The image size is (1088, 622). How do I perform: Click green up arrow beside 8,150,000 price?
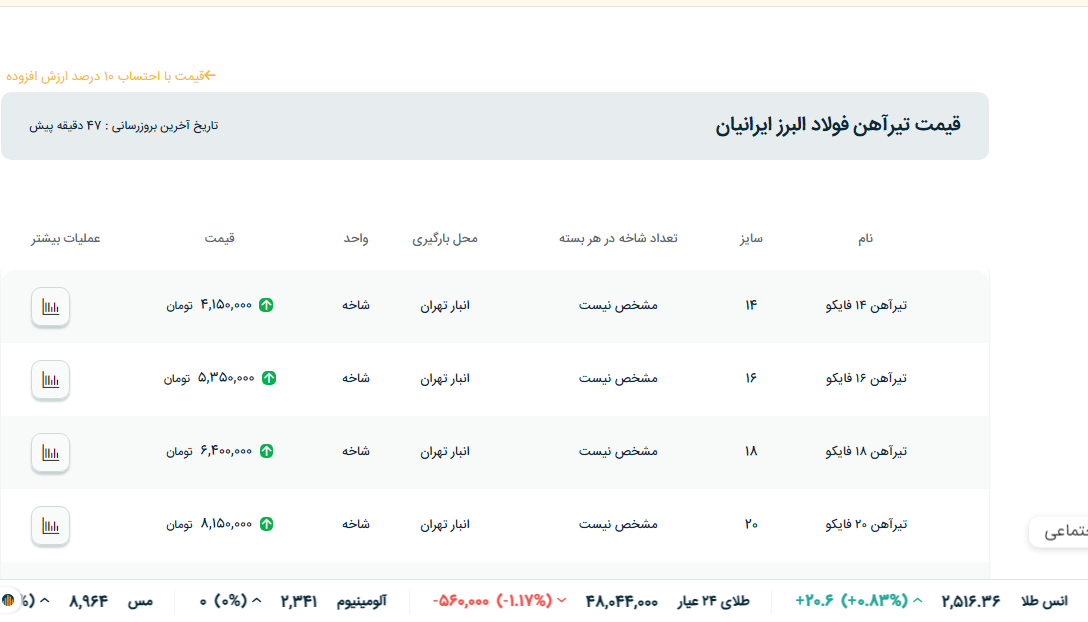coord(266,524)
